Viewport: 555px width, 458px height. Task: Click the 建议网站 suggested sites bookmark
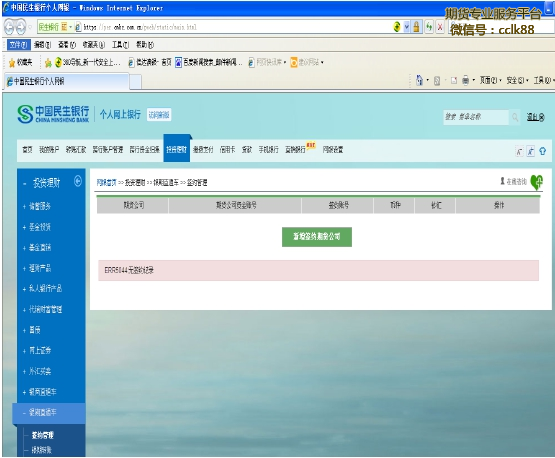pyautogui.click(x=307, y=63)
